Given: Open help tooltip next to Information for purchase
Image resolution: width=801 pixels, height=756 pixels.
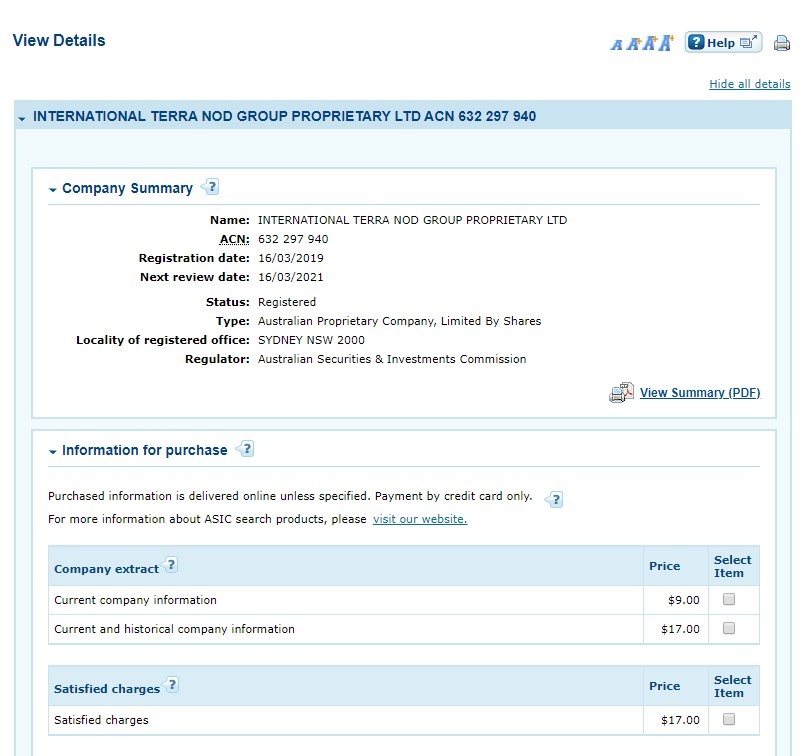Looking at the screenshot, I should pos(245,449).
